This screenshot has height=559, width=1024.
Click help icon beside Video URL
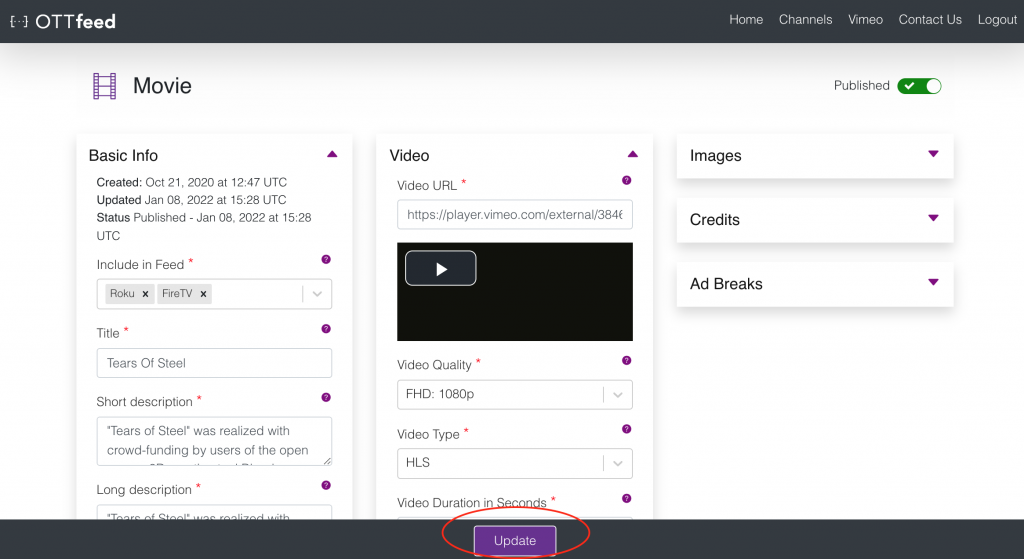coord(627,180)
